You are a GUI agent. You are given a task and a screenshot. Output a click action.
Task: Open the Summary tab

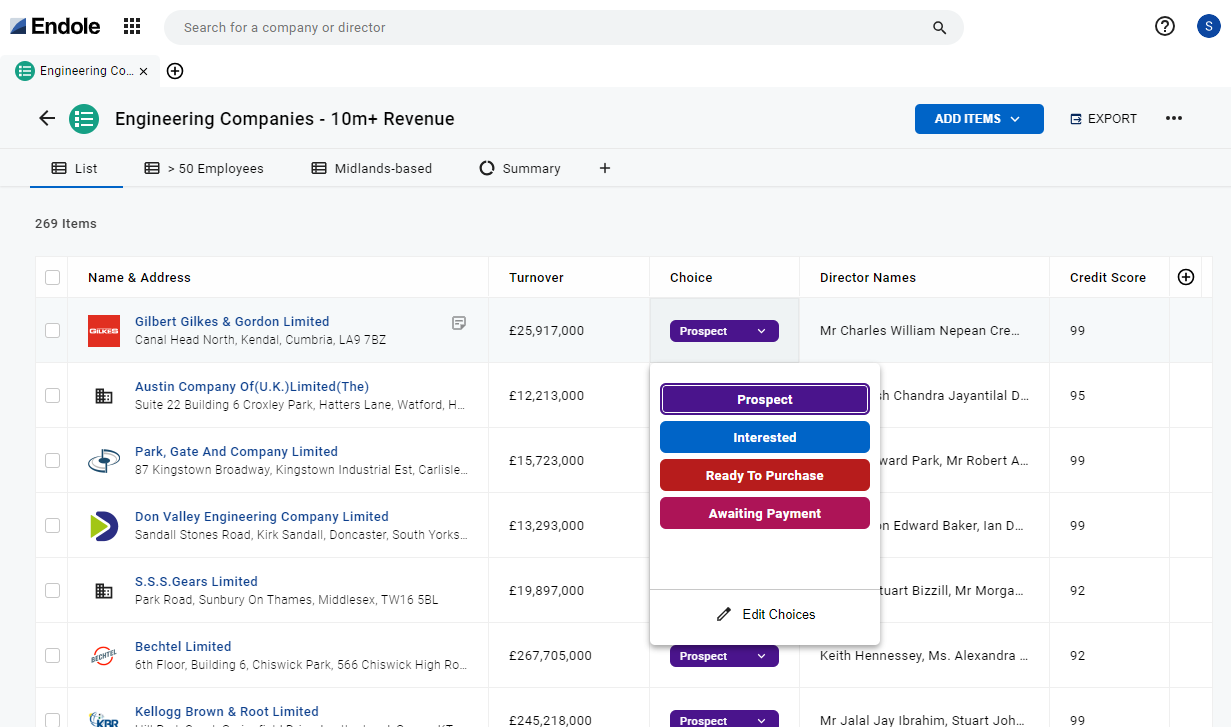point(520,168)
